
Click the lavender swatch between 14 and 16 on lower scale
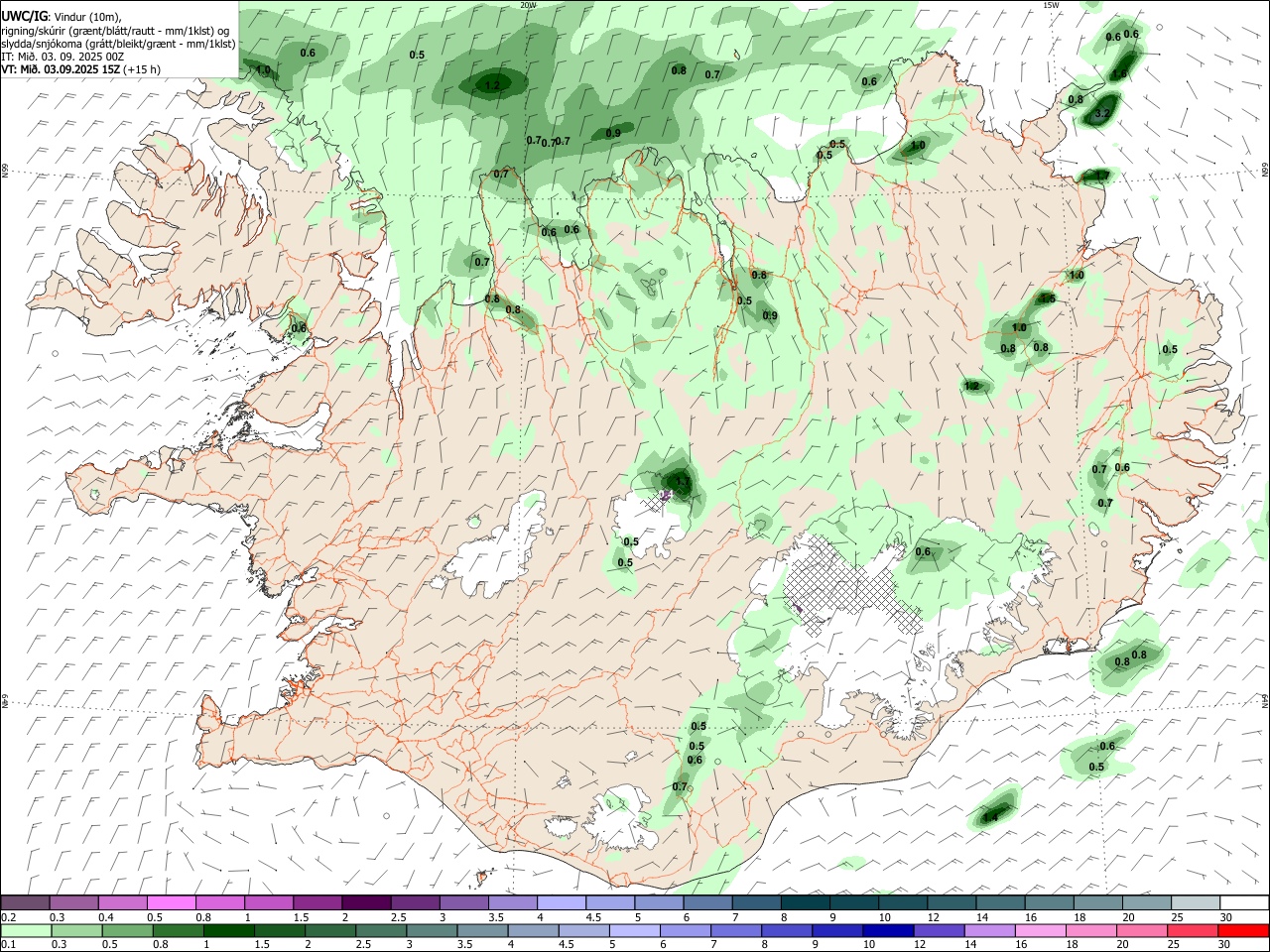990,930
